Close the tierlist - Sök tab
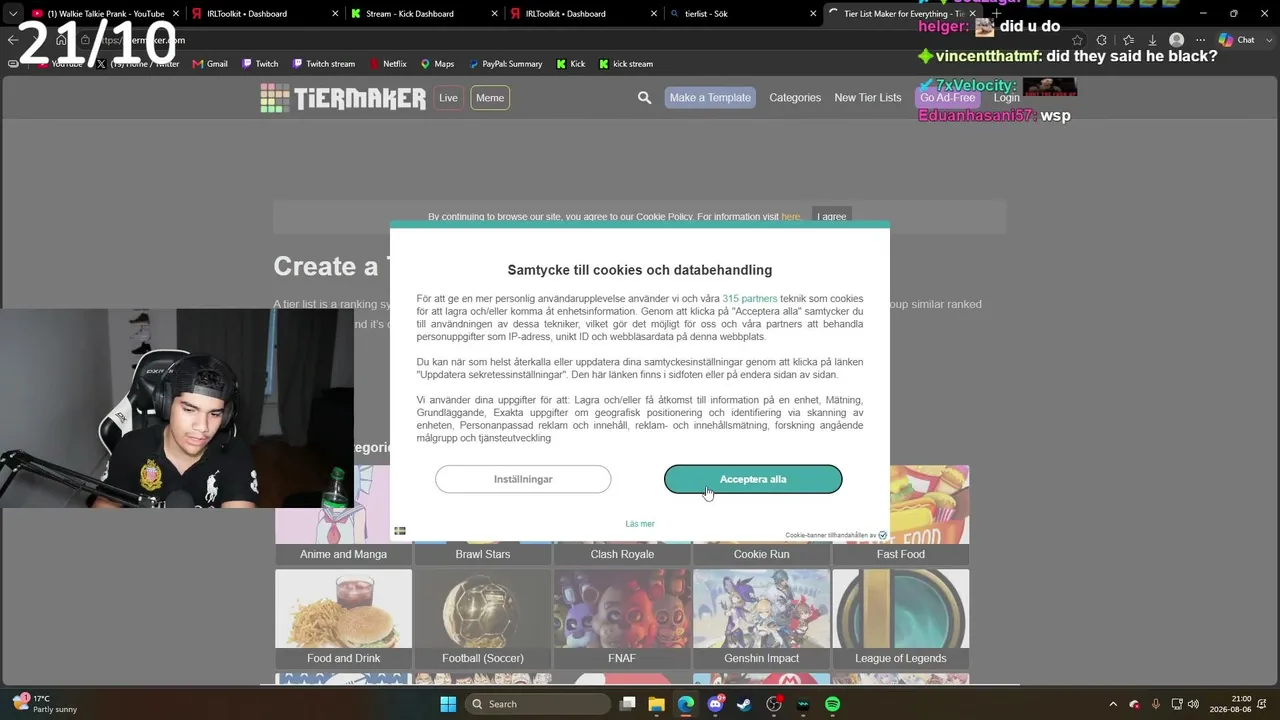The width and height of the screenshot is (1280, 720). pos(813,14)
